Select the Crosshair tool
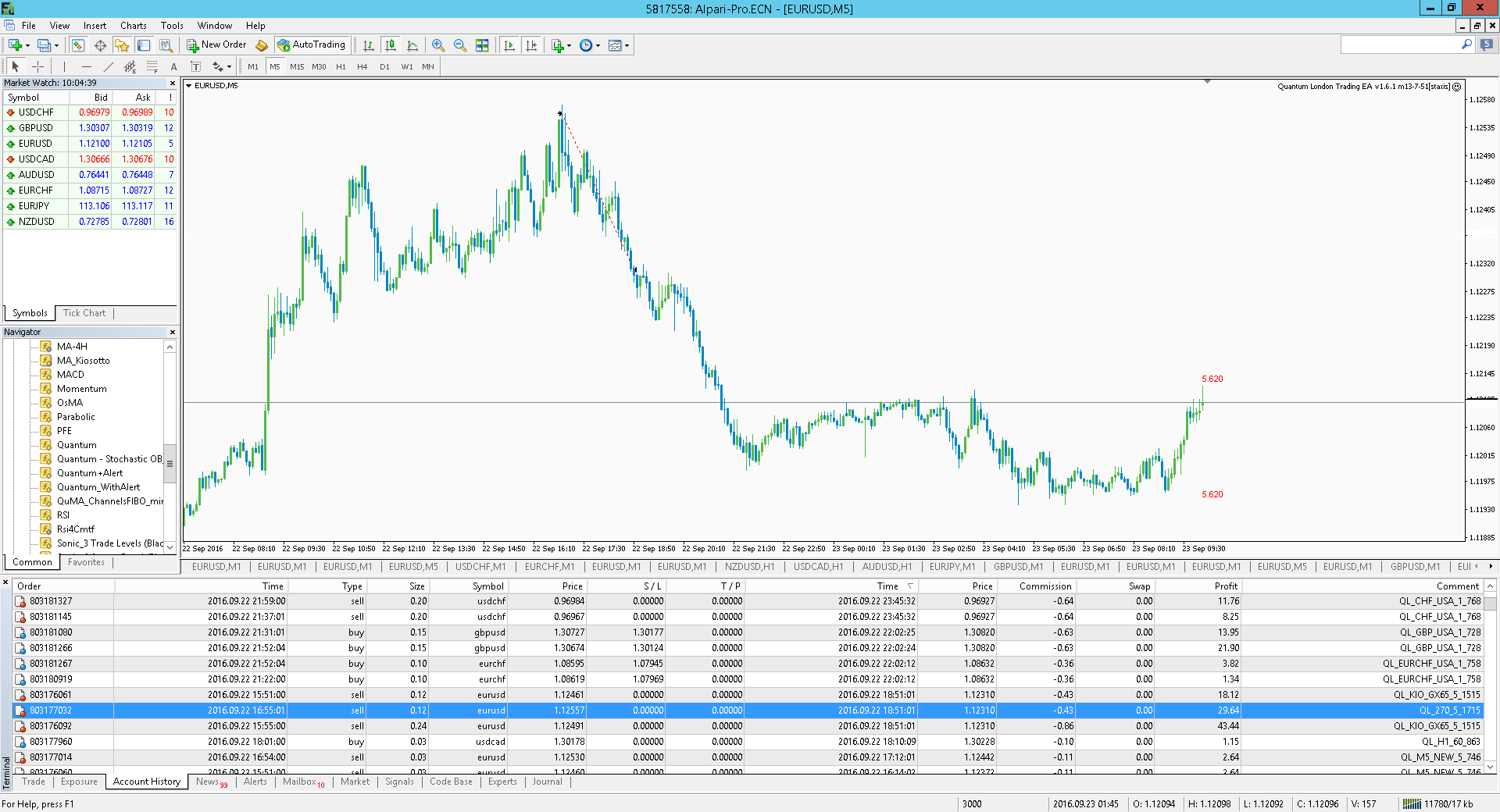The width and height of the screenshot is (1500, 812). pyautogui.click(x=37, y=66)
